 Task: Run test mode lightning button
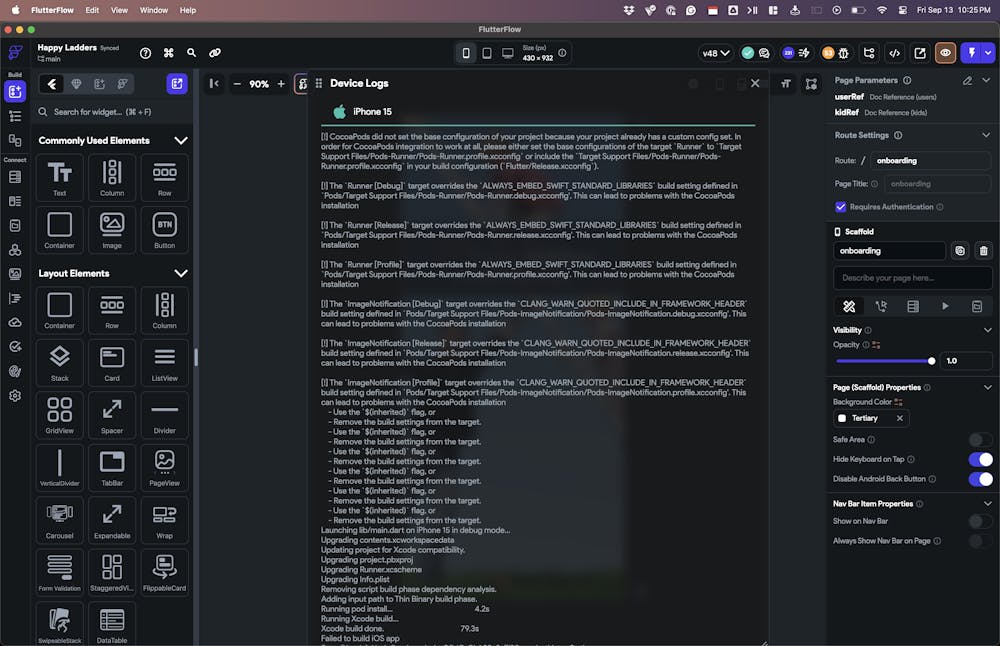(x=971, y=53)
